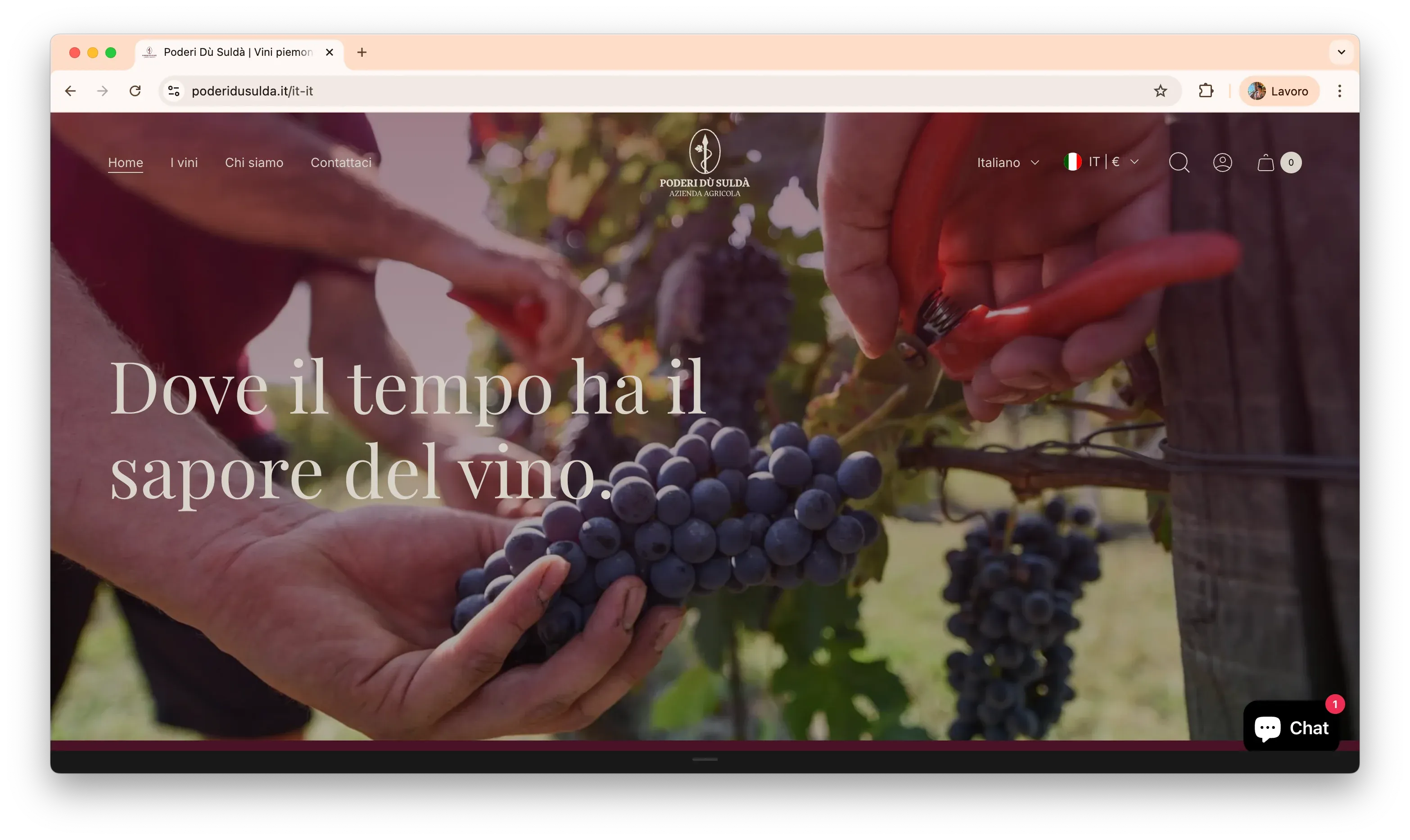
Task: Click the Home navigation link
Action: (x=125, y=163)
